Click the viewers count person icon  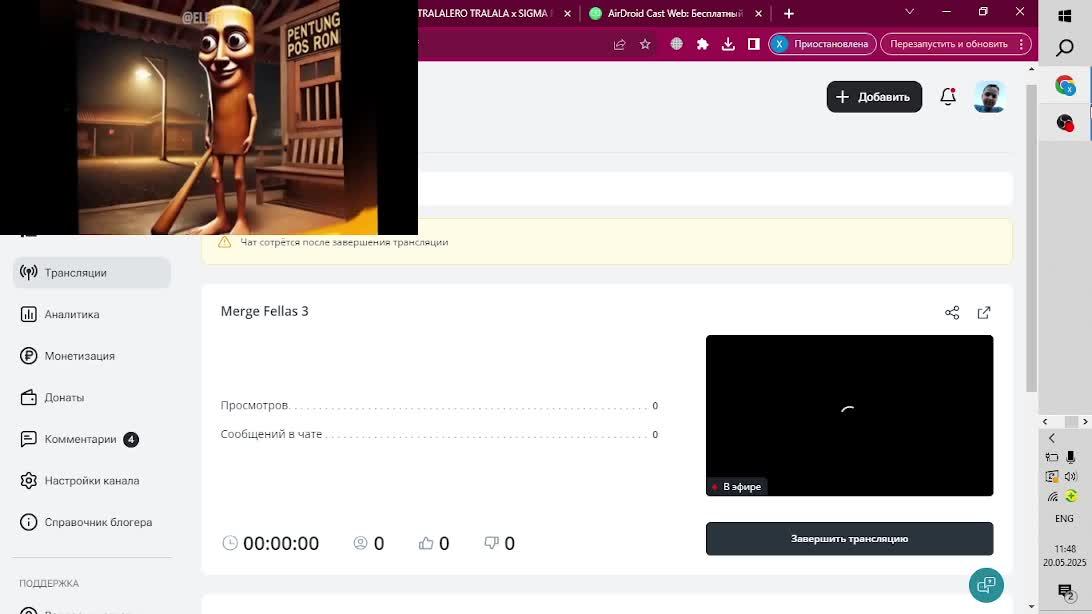pos(360,543)
